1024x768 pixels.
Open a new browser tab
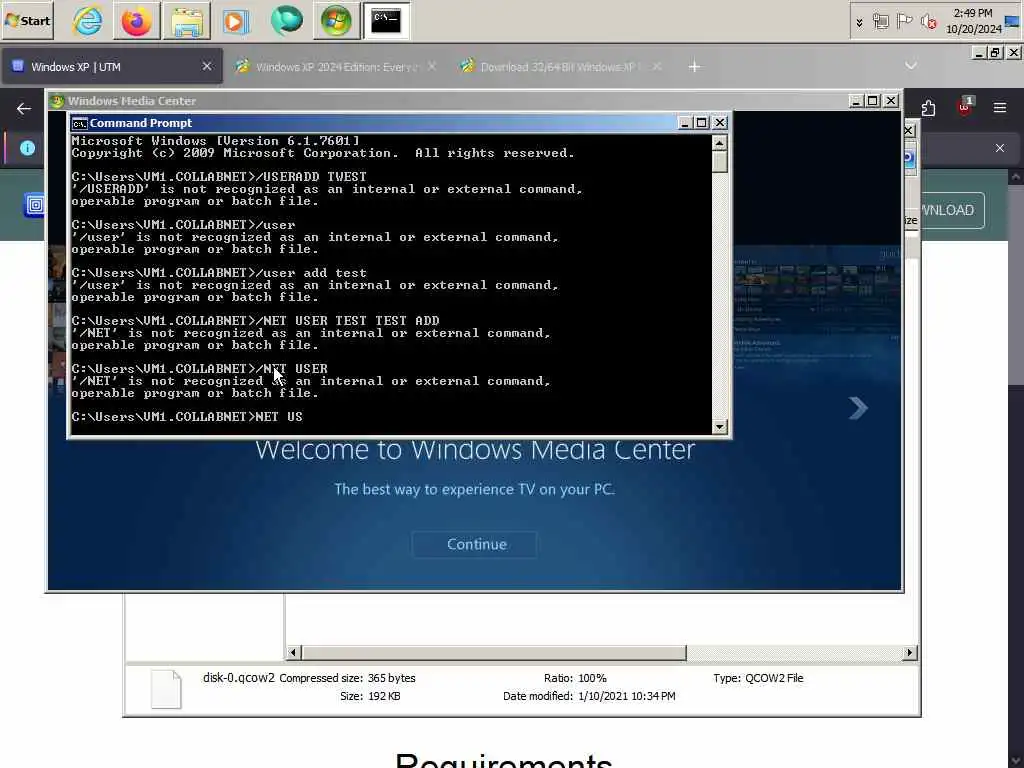[694, 67]
